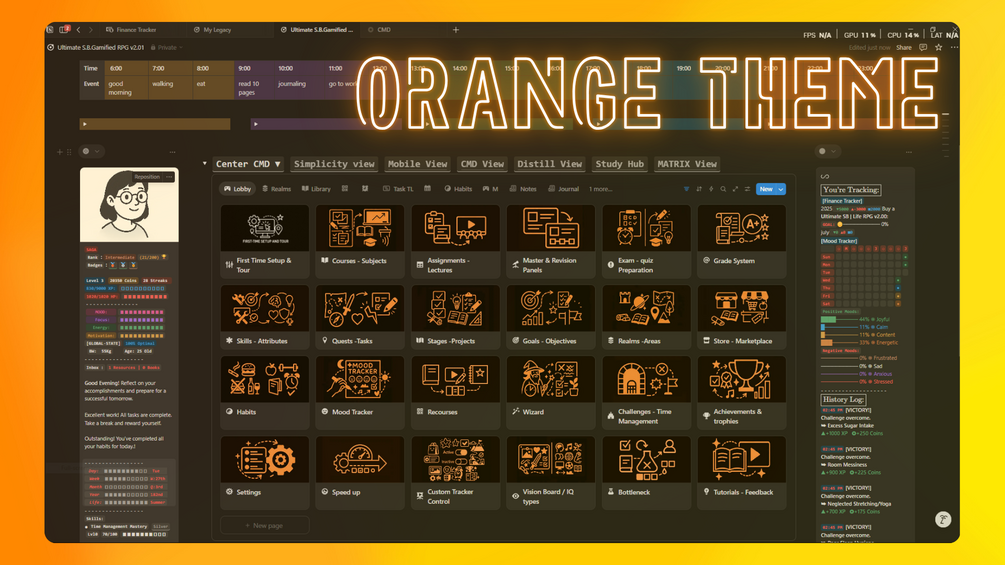Click the Simplicity view button
The image size is (1005, 565).
[334, 164]
